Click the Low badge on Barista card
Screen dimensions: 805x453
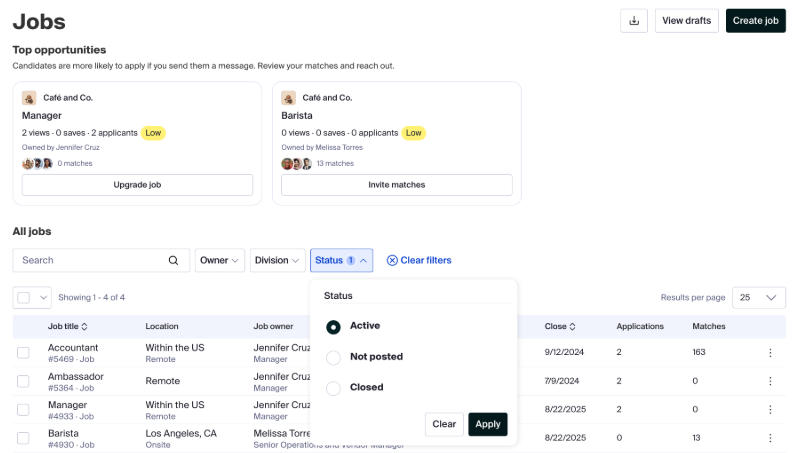413,133
